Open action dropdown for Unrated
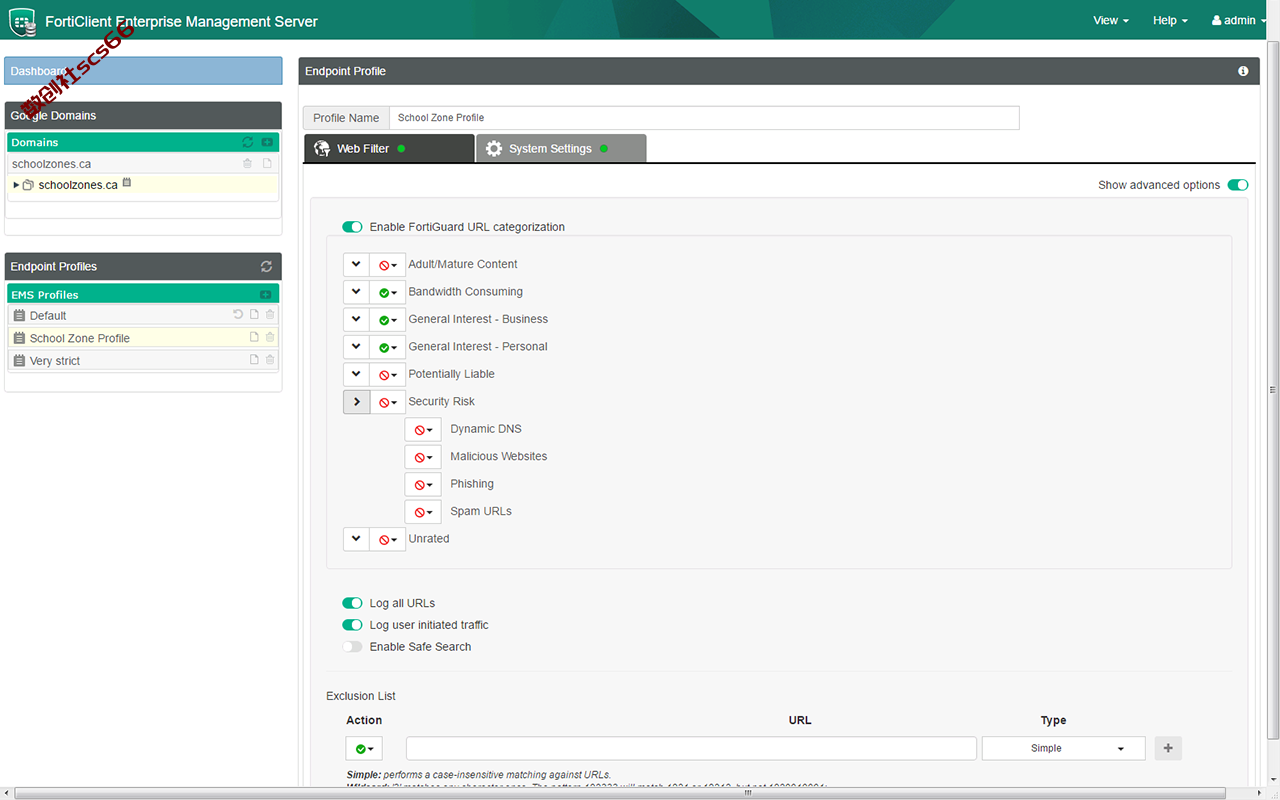This screenshot has height=800, width=1280. click(388, 538)
